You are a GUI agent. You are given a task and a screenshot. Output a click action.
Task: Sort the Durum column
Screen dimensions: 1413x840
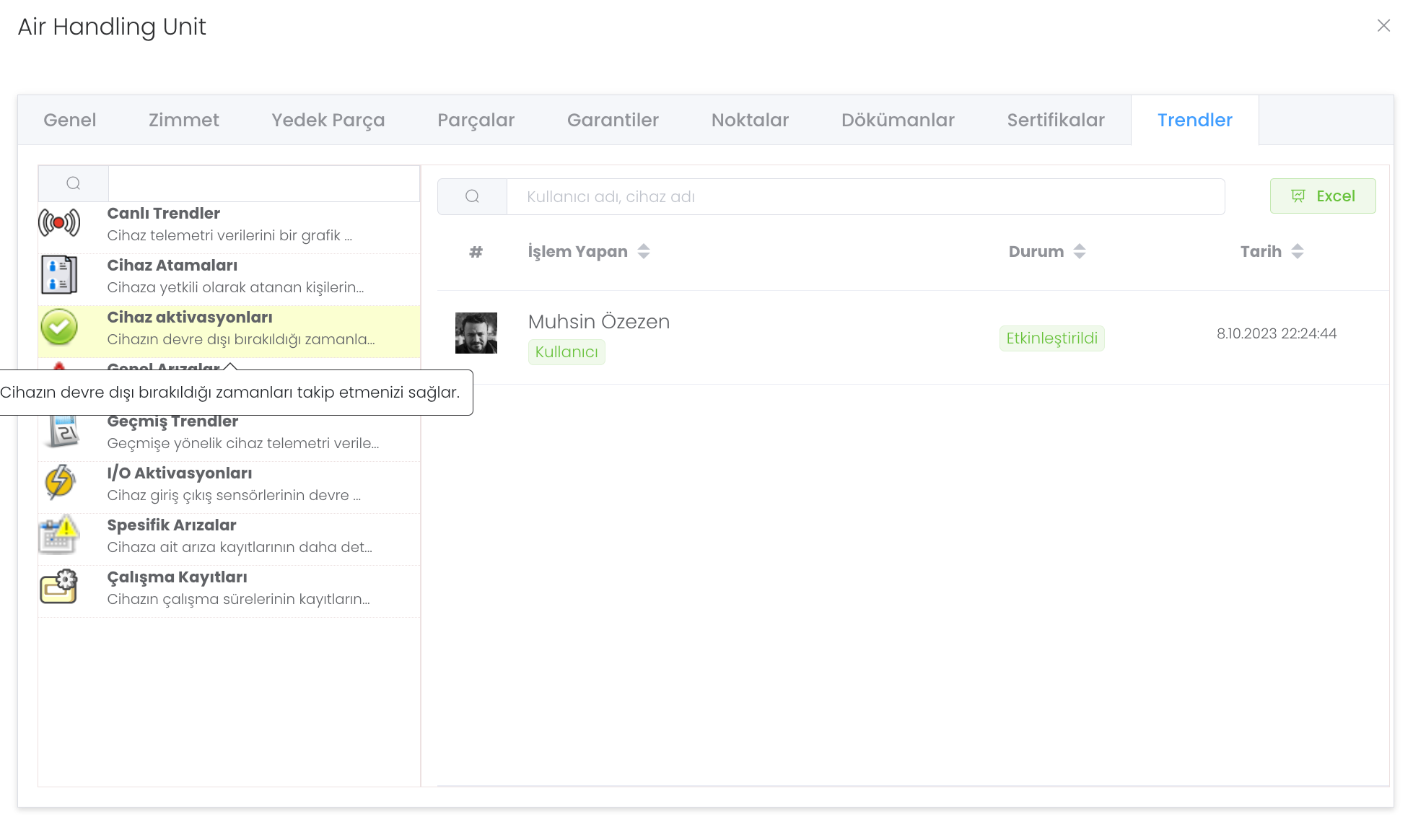pyautogui.click(x=1080, y=251)
